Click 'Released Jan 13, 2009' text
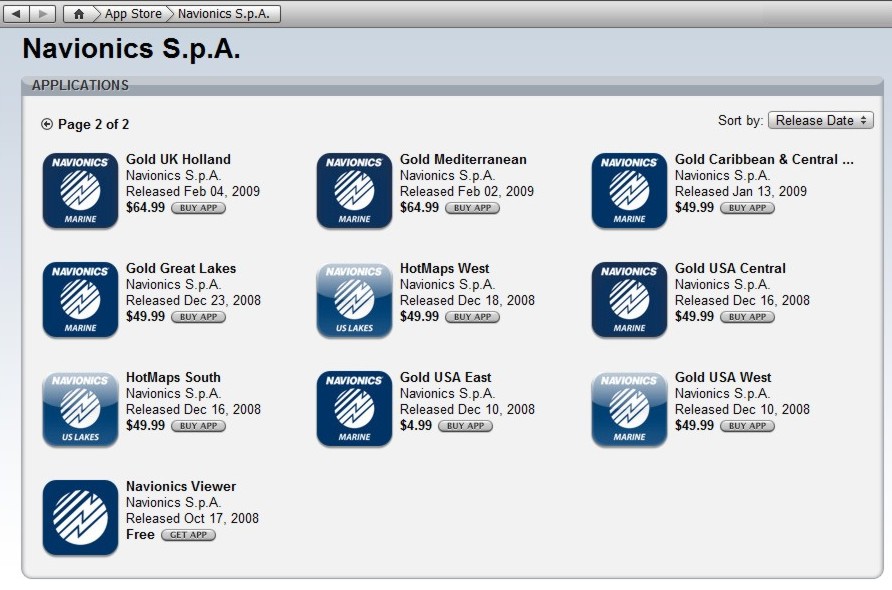Image resolution: width=892 pixels, height=590 pixels. point(741,191)
